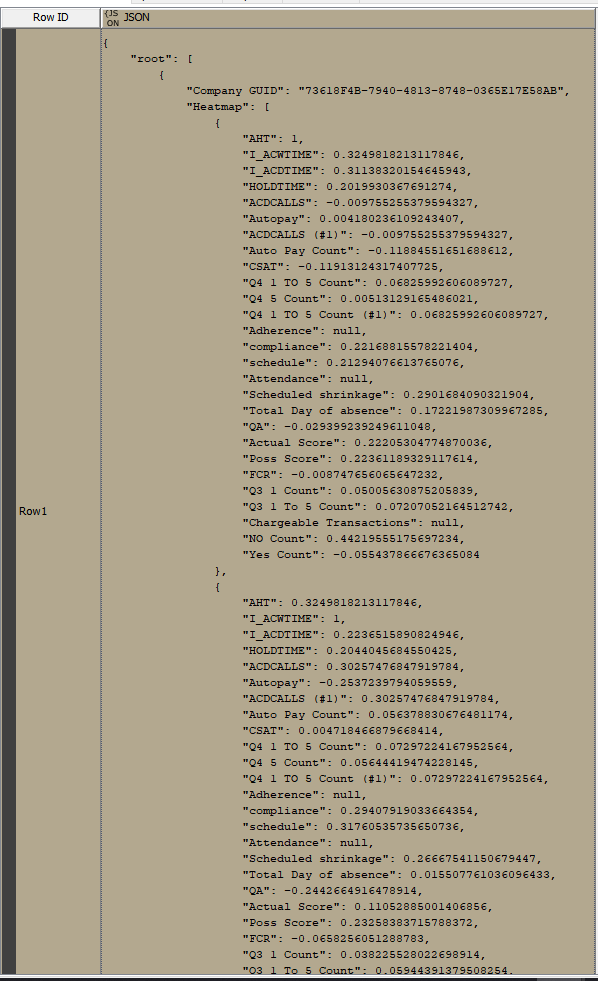
Task: Click the "Heatmap" array key line
Action: [228, 107]
